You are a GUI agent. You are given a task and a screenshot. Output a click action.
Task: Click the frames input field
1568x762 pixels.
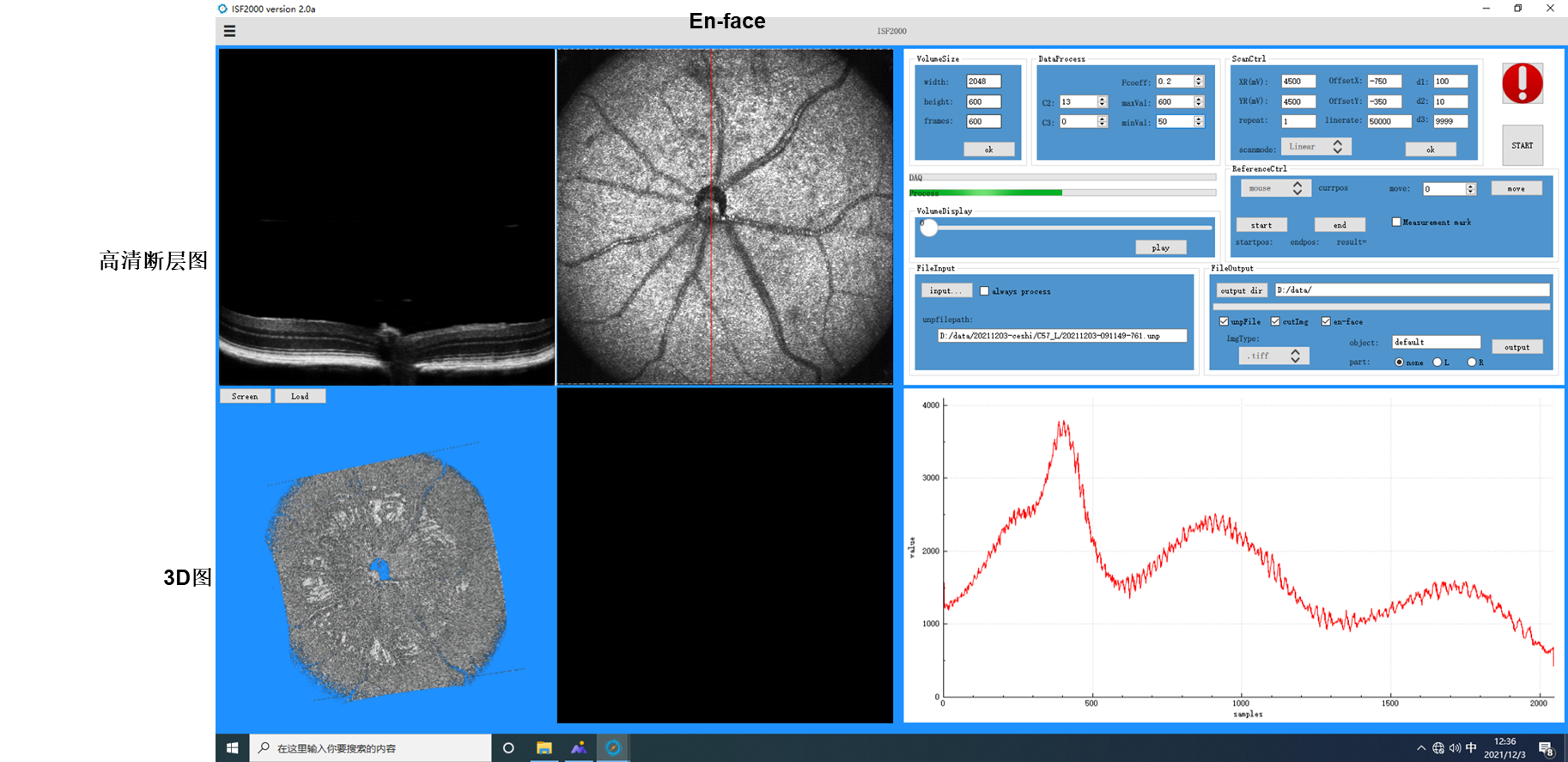(984, 121)
